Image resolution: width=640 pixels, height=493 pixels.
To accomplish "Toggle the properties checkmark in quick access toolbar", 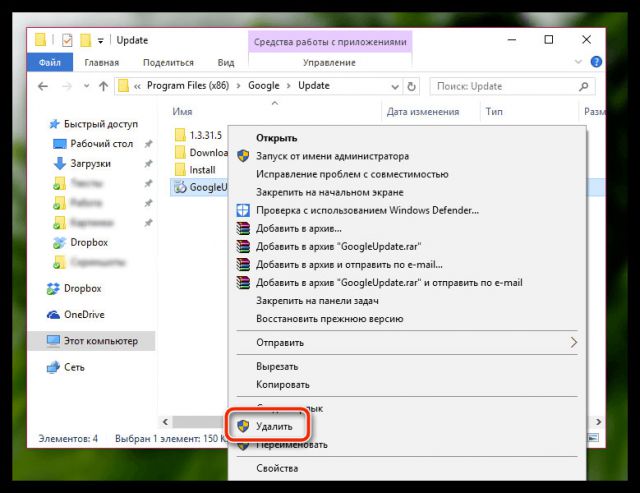I will click(x=66, y=40).
